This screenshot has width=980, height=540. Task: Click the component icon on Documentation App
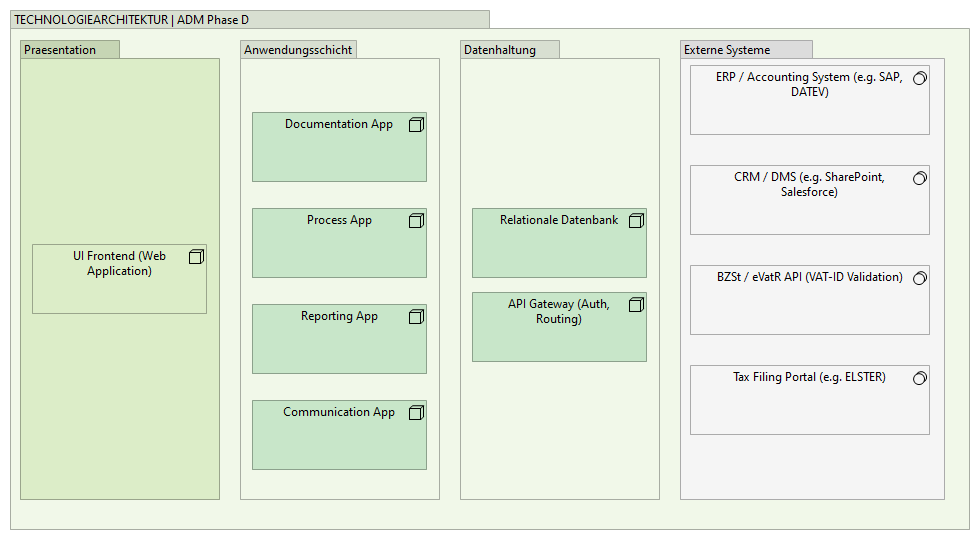[x=416, y=125]
